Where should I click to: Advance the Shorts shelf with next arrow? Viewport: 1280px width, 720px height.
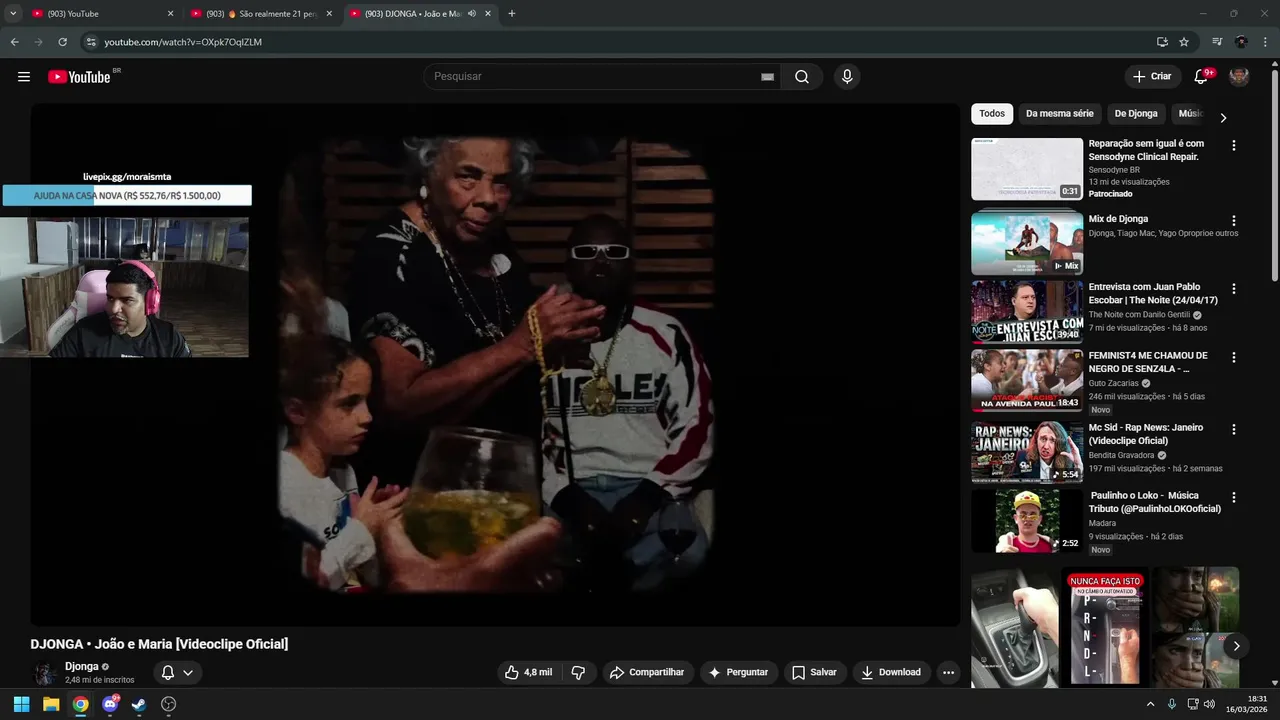tap(1236, 646)
